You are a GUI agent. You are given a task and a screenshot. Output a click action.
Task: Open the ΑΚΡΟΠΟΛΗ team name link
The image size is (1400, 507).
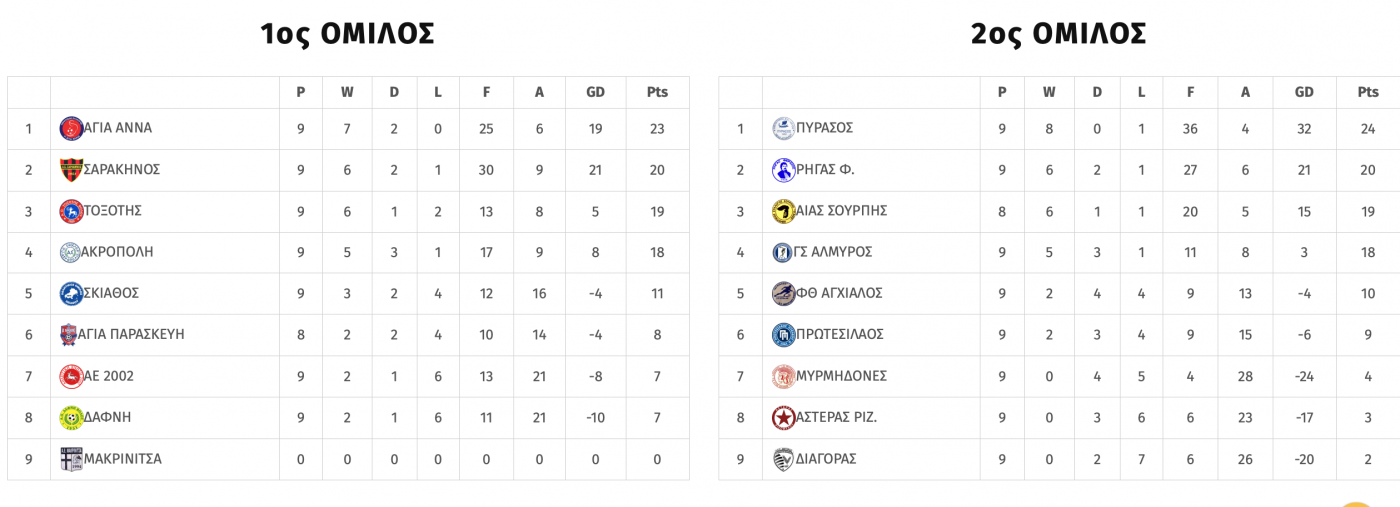(117, 252)
